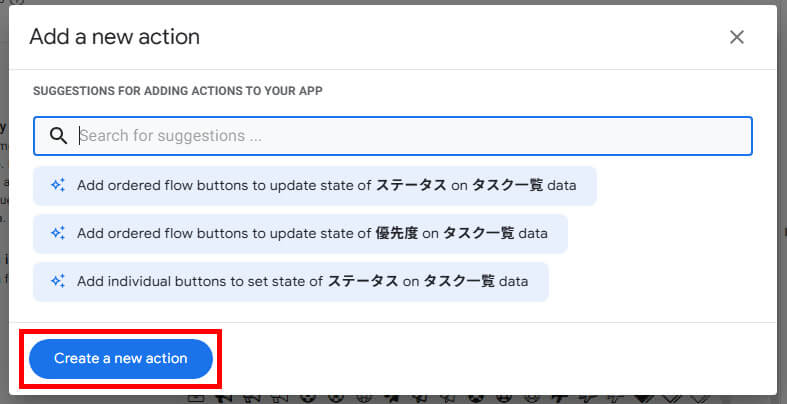Viewport: 787px width, 404px height.
Task: Click bold 優先度 in the second suggestion
Action: tap(396, 233)
